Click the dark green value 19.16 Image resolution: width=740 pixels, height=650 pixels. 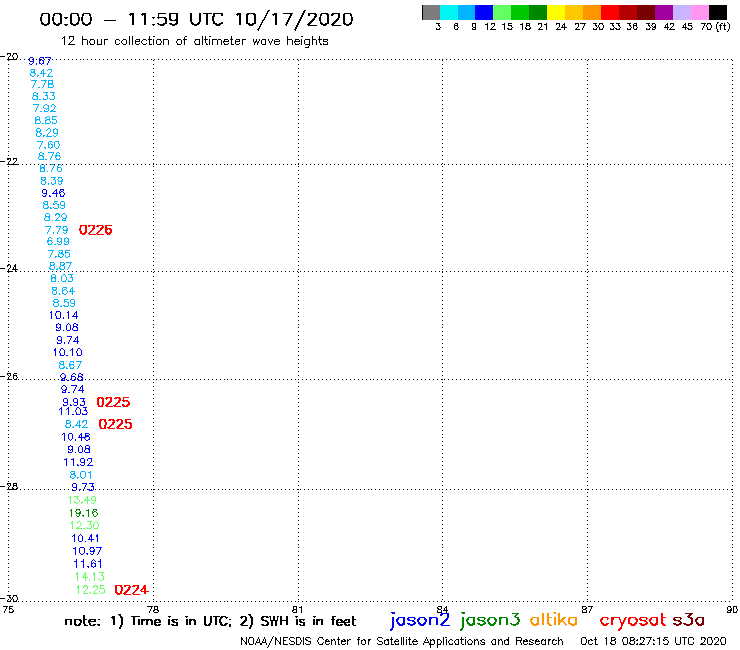pos(84,513)
